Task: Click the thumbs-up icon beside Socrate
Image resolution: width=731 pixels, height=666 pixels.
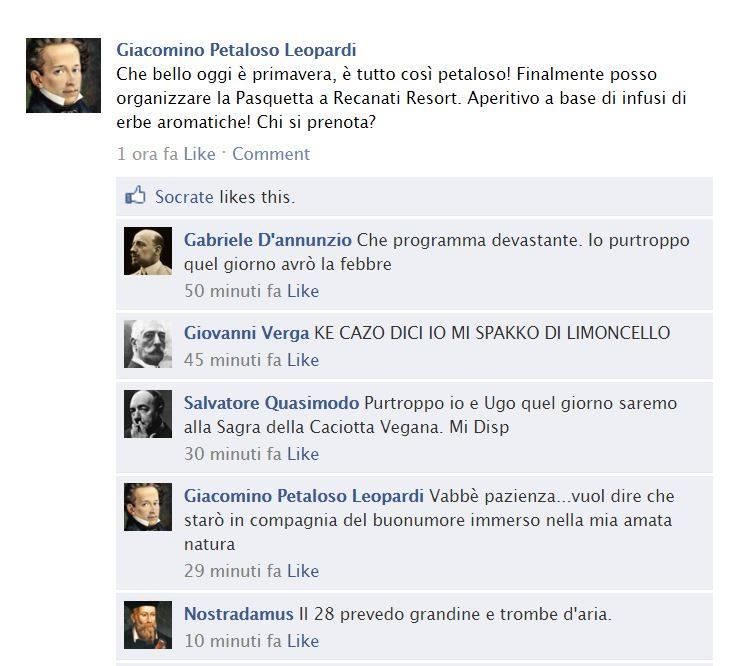Action: 135,196
